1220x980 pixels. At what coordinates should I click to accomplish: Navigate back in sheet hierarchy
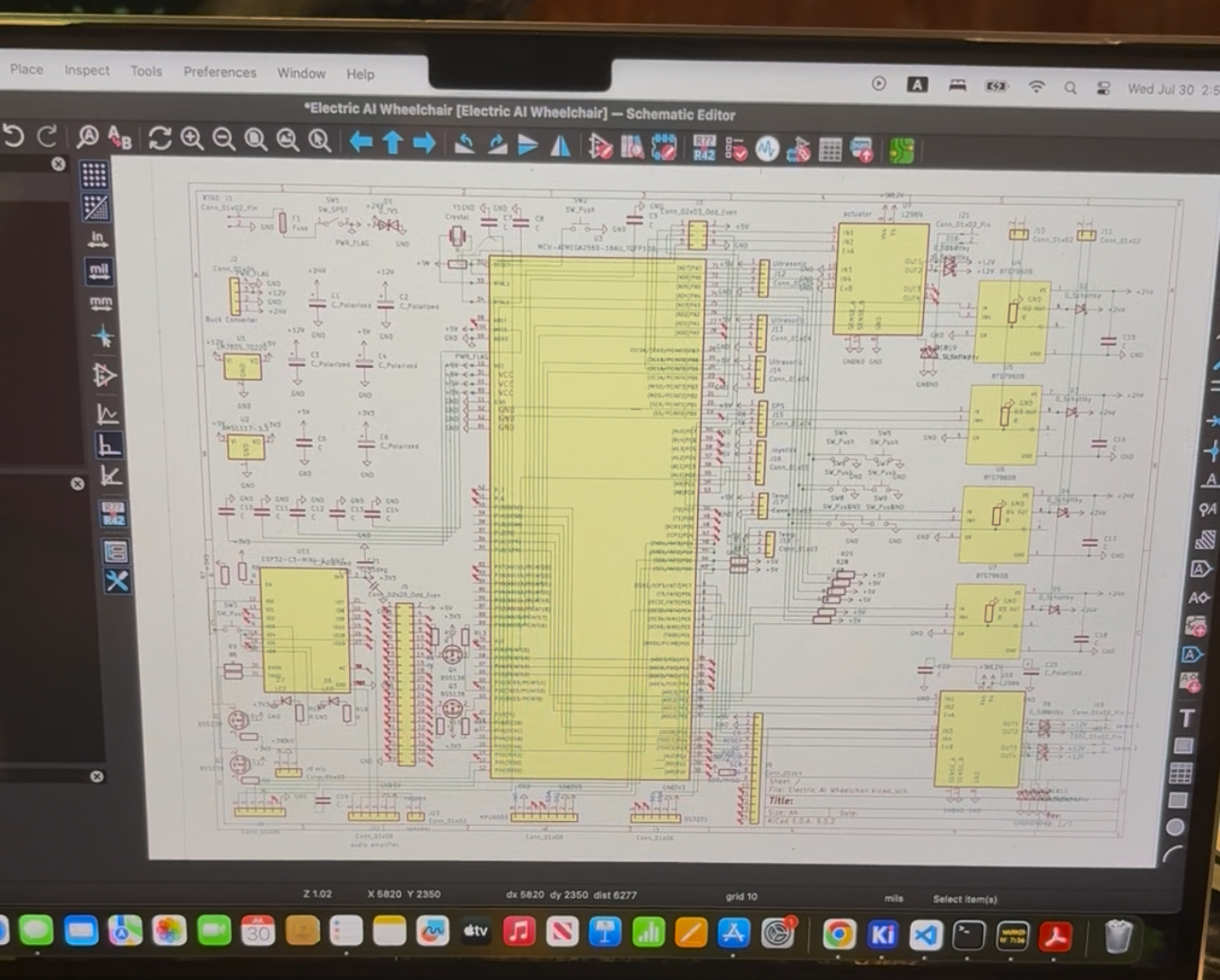tap(360, 142)
